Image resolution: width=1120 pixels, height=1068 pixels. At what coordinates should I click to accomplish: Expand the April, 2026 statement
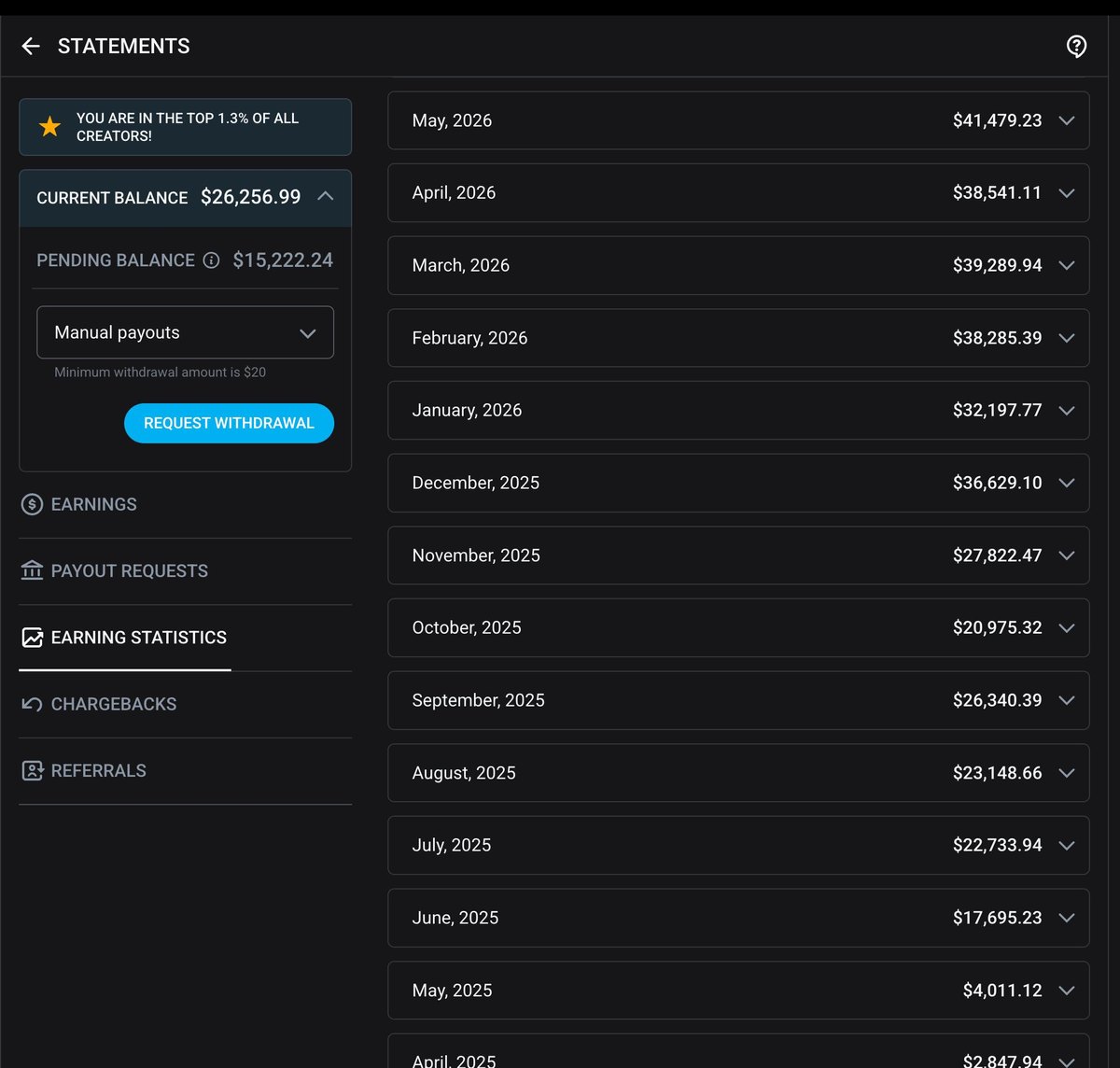(738, 192)
